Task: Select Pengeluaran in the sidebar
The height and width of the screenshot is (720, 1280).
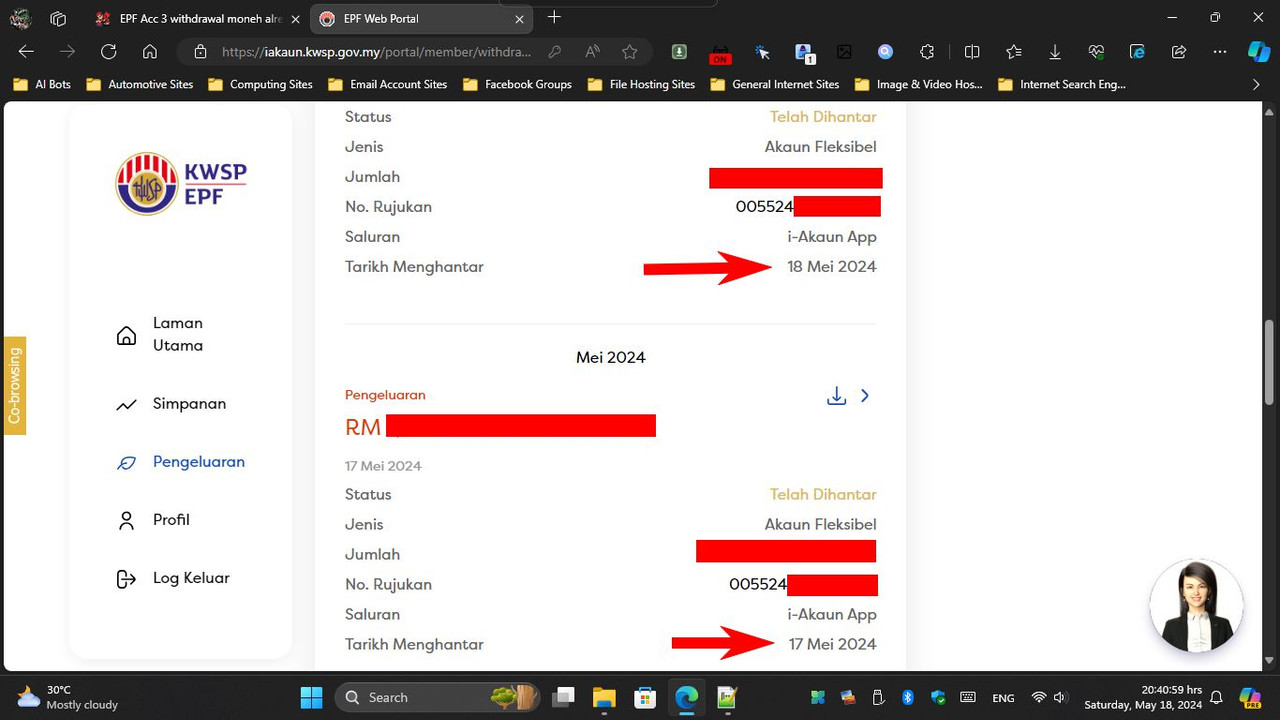Action: pyautogui.click(x=181, y=462)
